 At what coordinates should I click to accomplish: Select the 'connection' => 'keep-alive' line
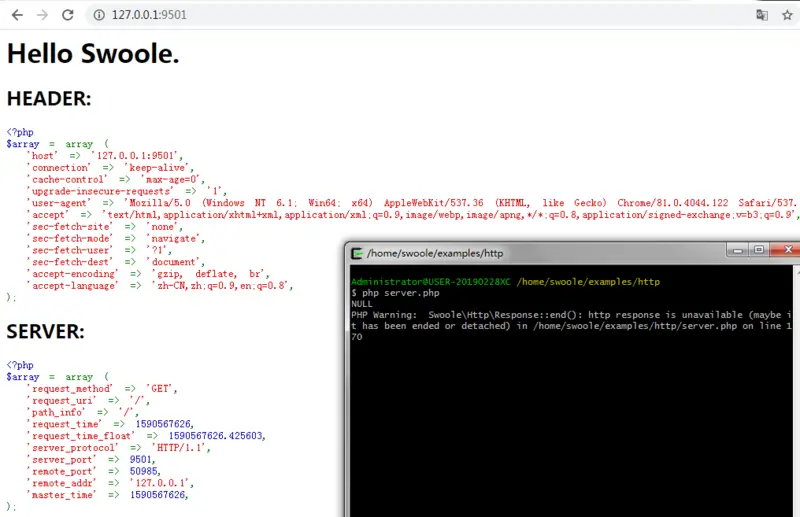pyautogui.click(x=110, y=167)
